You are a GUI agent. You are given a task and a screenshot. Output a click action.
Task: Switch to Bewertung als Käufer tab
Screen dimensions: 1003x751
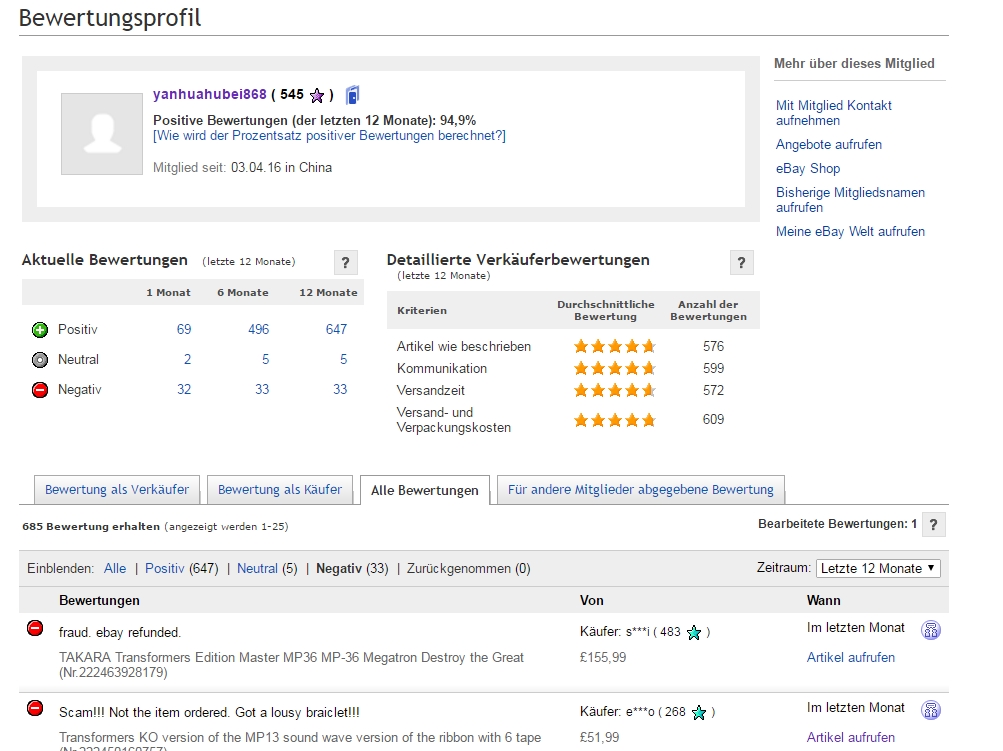coord(280,490)
